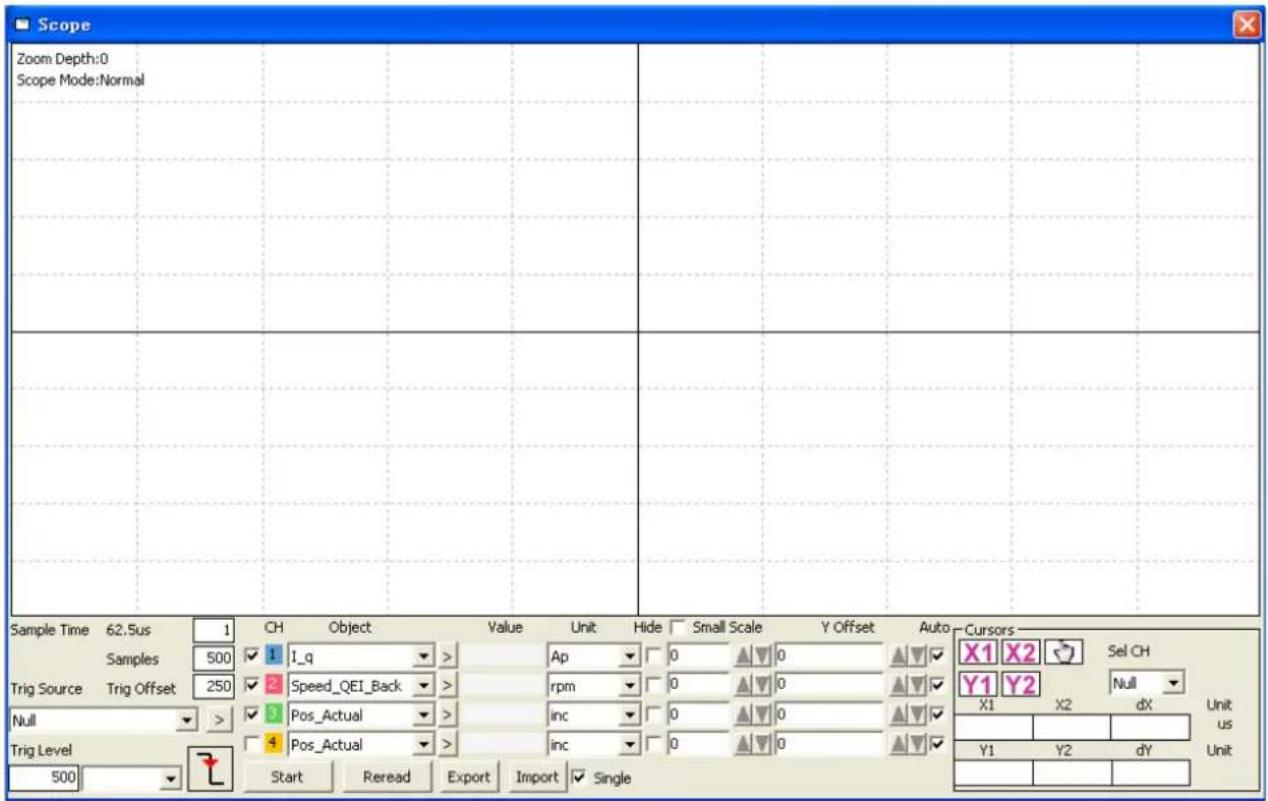Click the > button next to Speed_QEI_Back
The width and height of the screenshot is (1268, 801).
click(447, 686)
